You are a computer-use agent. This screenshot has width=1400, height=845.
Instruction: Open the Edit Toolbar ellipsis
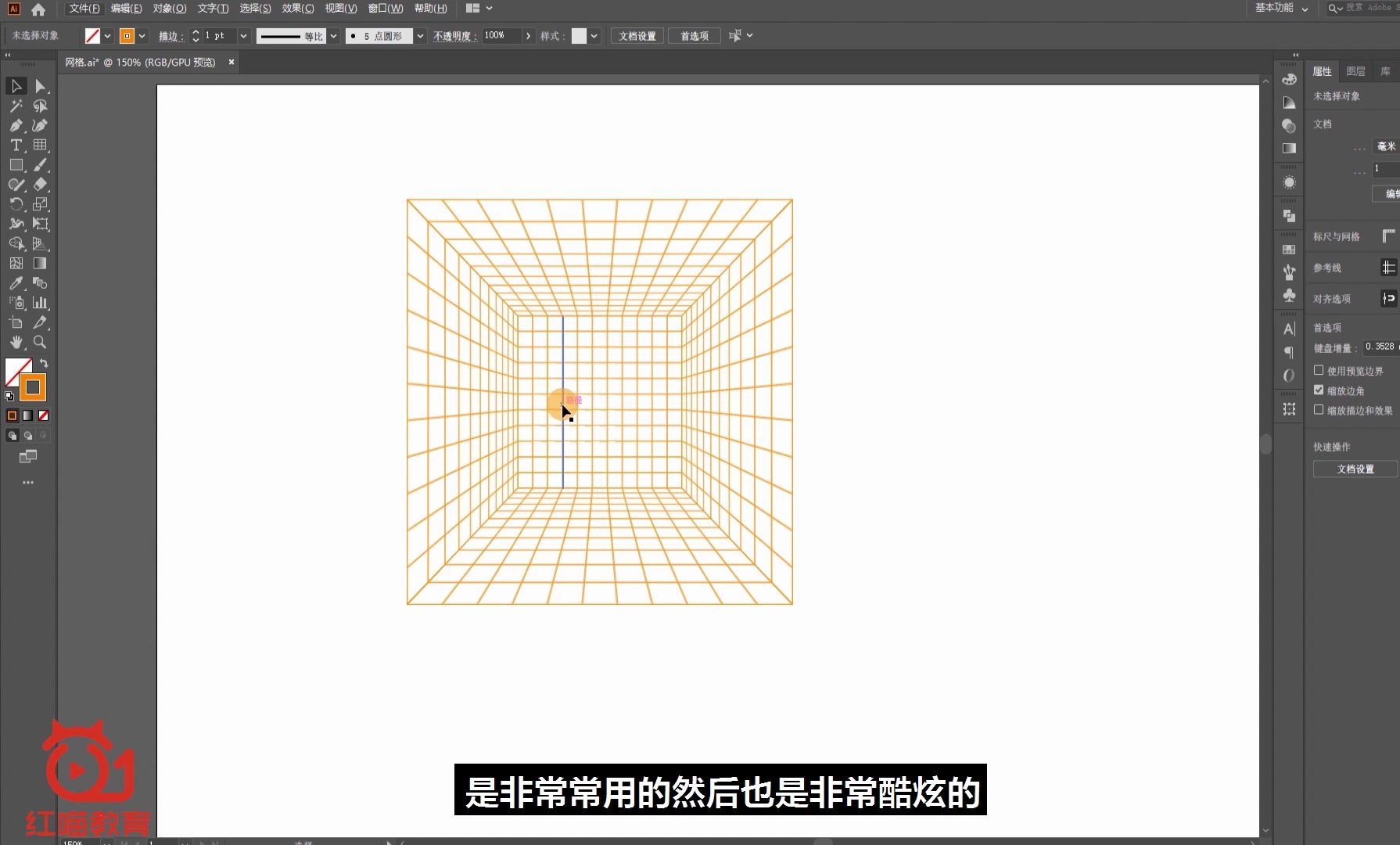(x=28, y=483)
